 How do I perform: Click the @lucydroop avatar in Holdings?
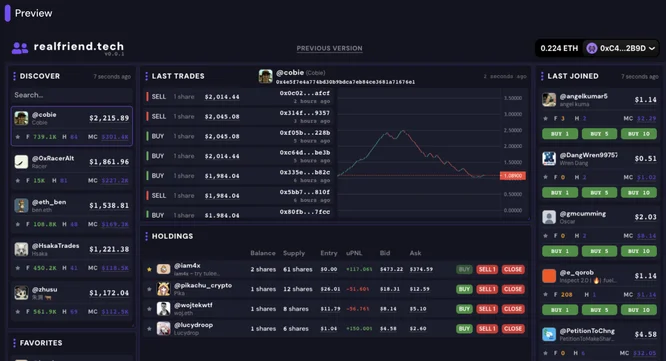(x=164, y=328)
